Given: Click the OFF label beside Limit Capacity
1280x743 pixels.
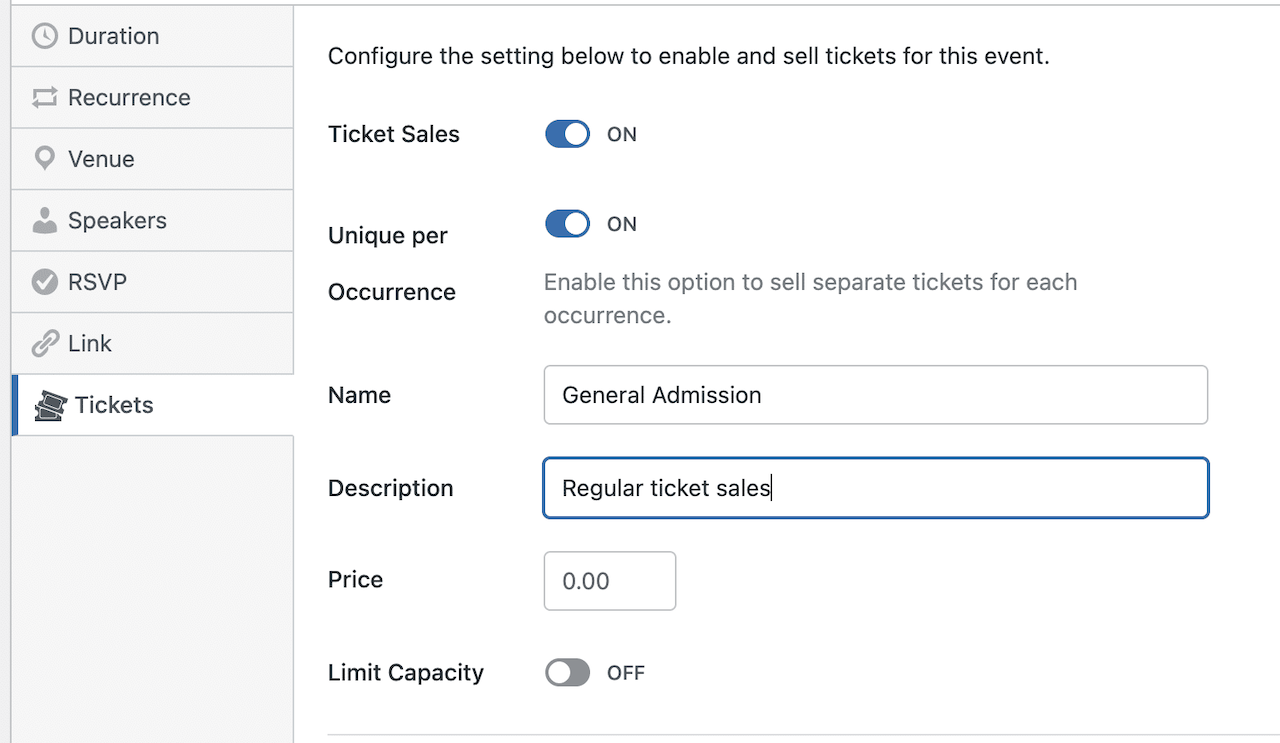Looking at the screenshot, I should pyautogui.click(x=626, y=673).
